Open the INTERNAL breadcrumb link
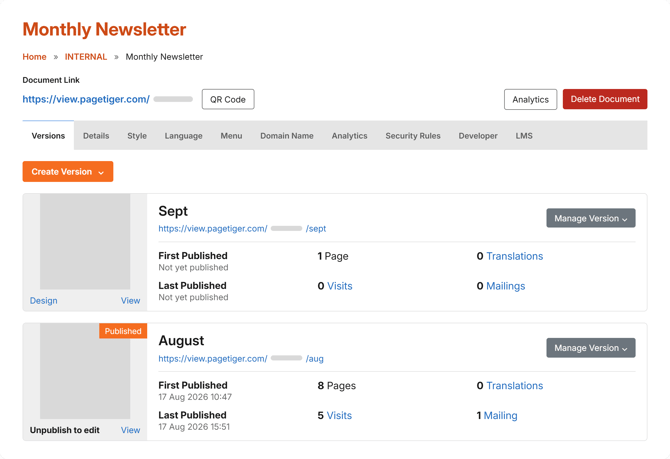The height and width of the screenshot is (459, 670). 86,57
